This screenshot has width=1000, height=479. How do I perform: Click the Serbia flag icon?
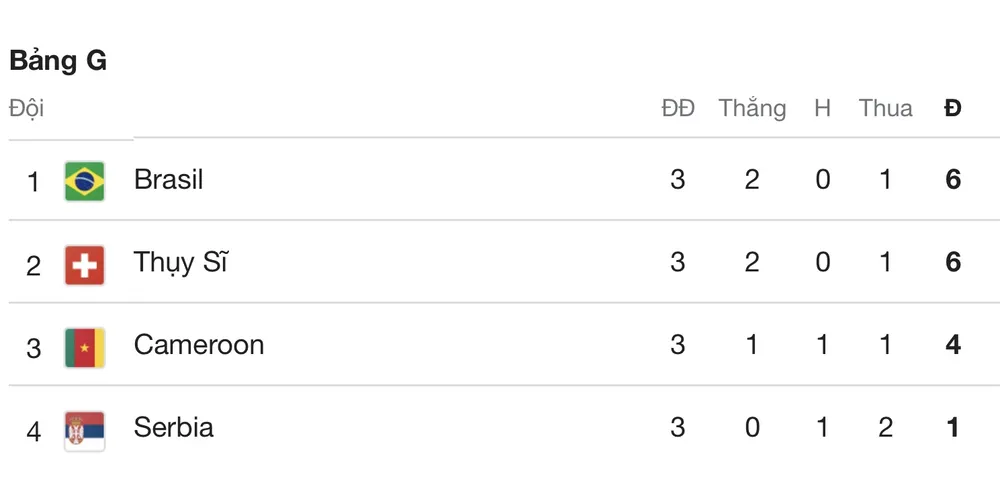coord(84,429)
